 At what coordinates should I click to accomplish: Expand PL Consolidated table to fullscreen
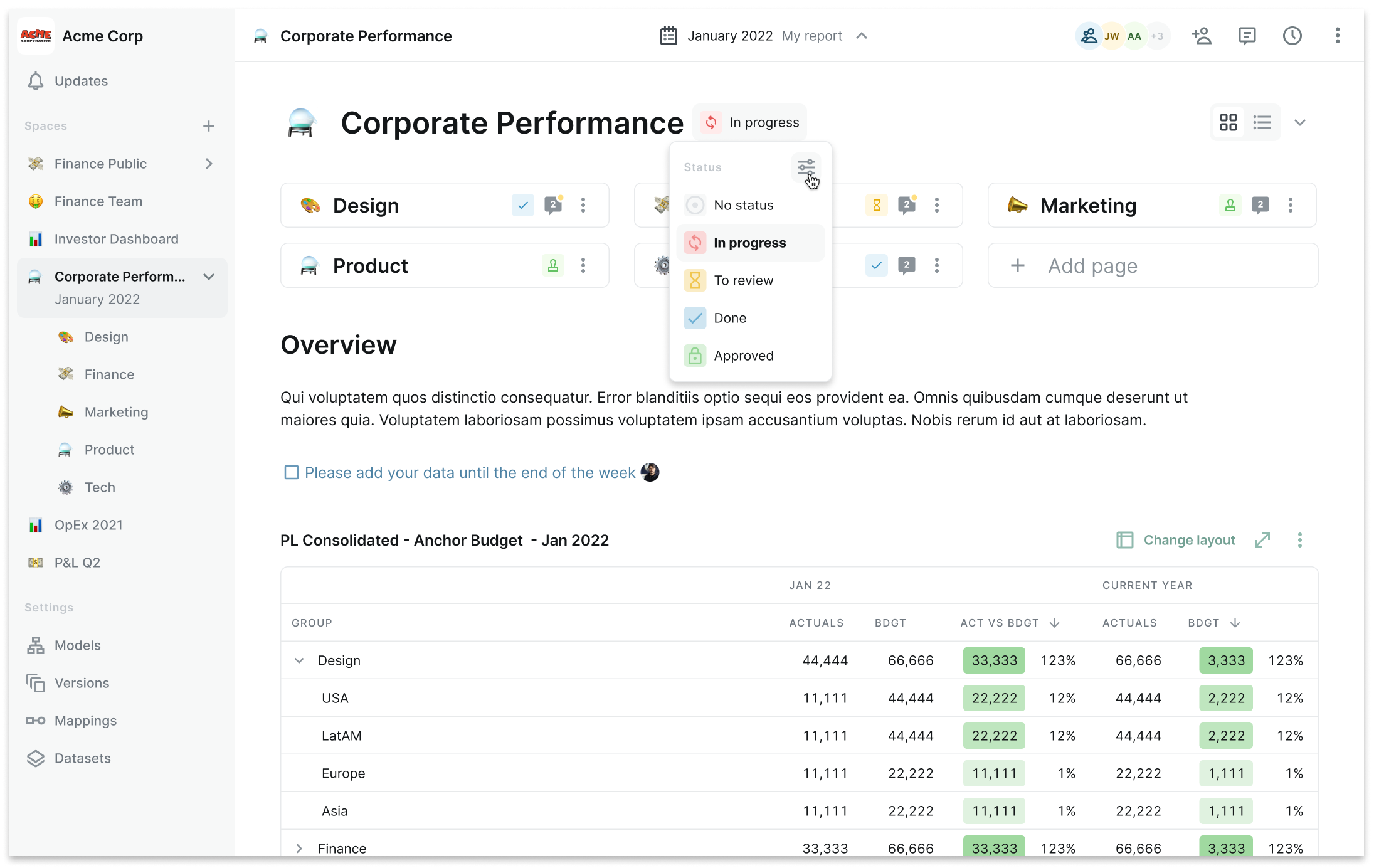(1262, 540)
